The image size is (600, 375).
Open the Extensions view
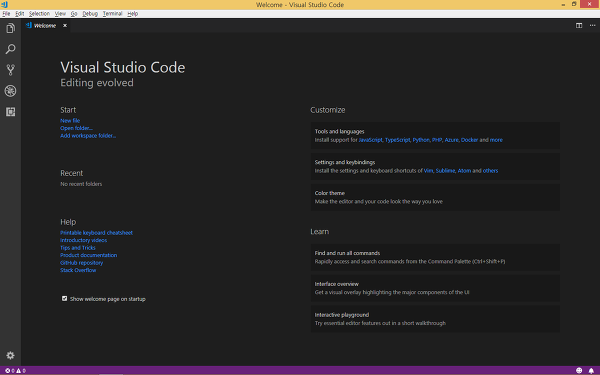(10, 112)
